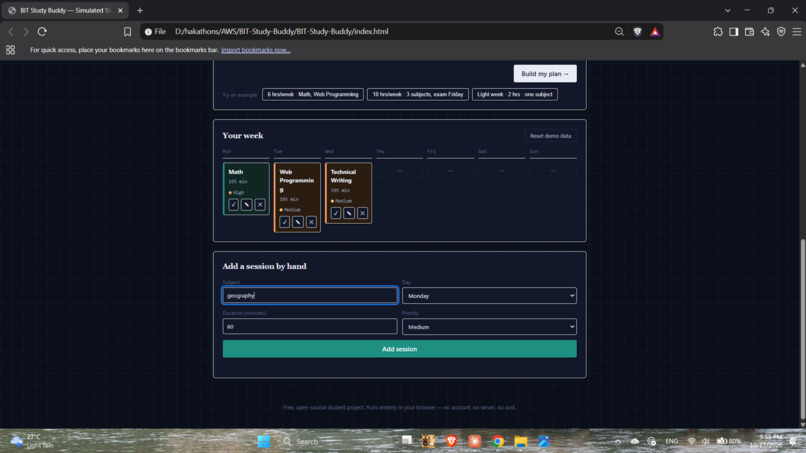Image resolution: width=806 pixels, height=453 pixels.
Task: Launch Chrome from the taskbar
Action: pos(498,441)
